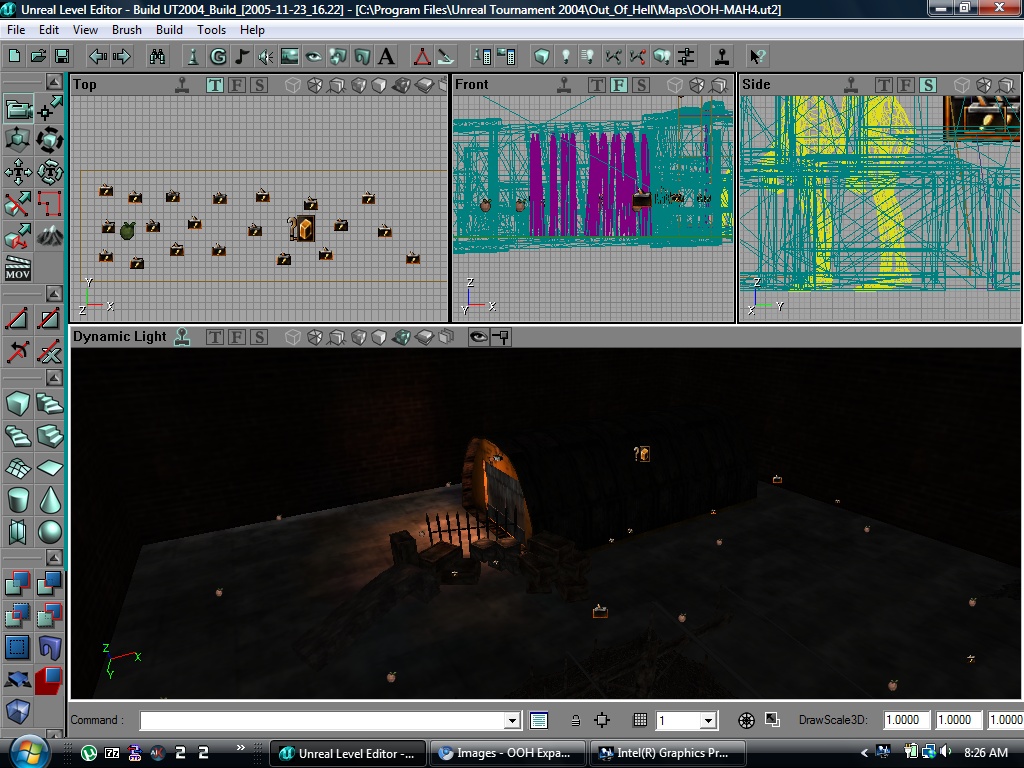Open the Music browser (note icon)
Viewport: 1024px width, 768px height.
pyautogui.click(x=242, y=57)
